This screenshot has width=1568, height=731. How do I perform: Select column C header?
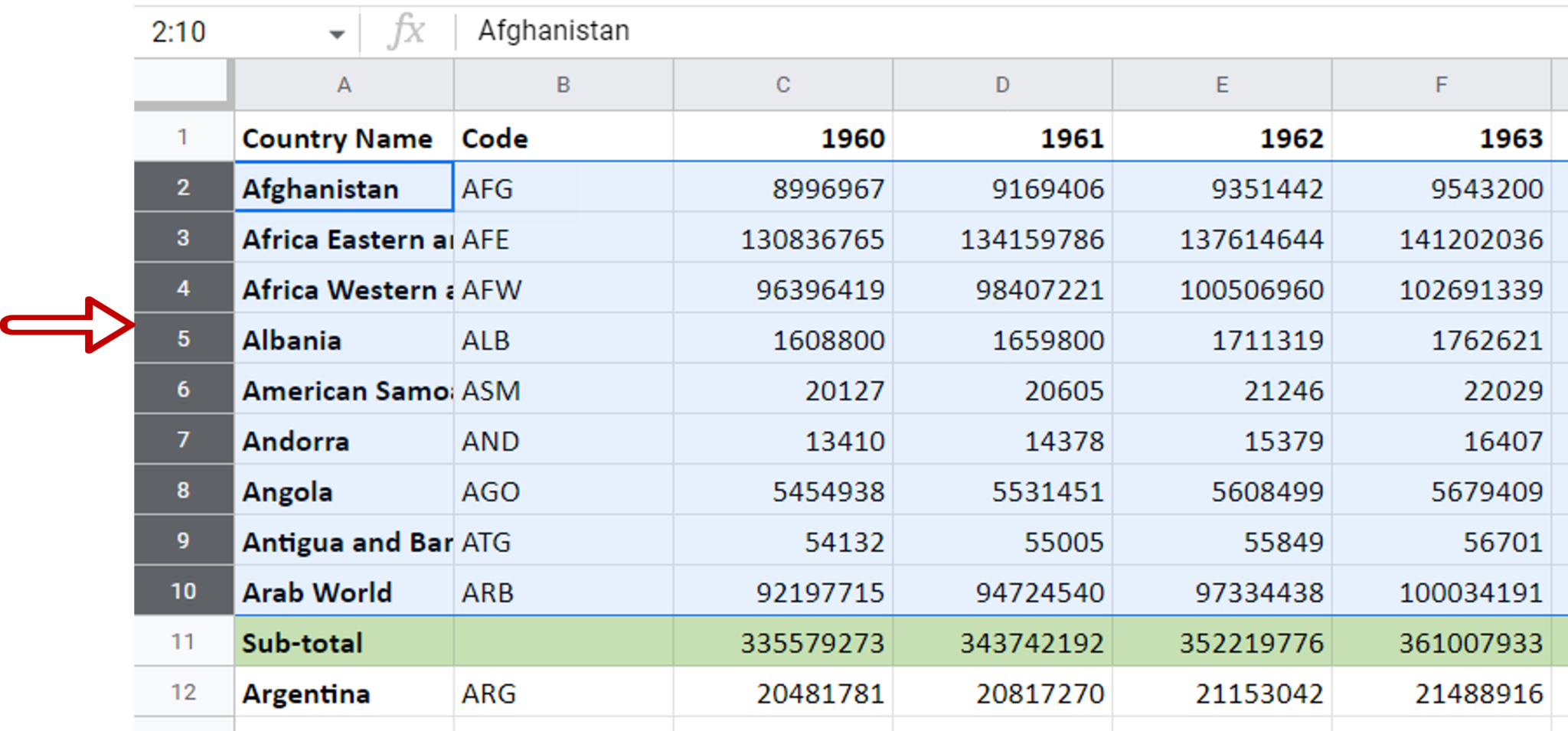click(781, 84)
